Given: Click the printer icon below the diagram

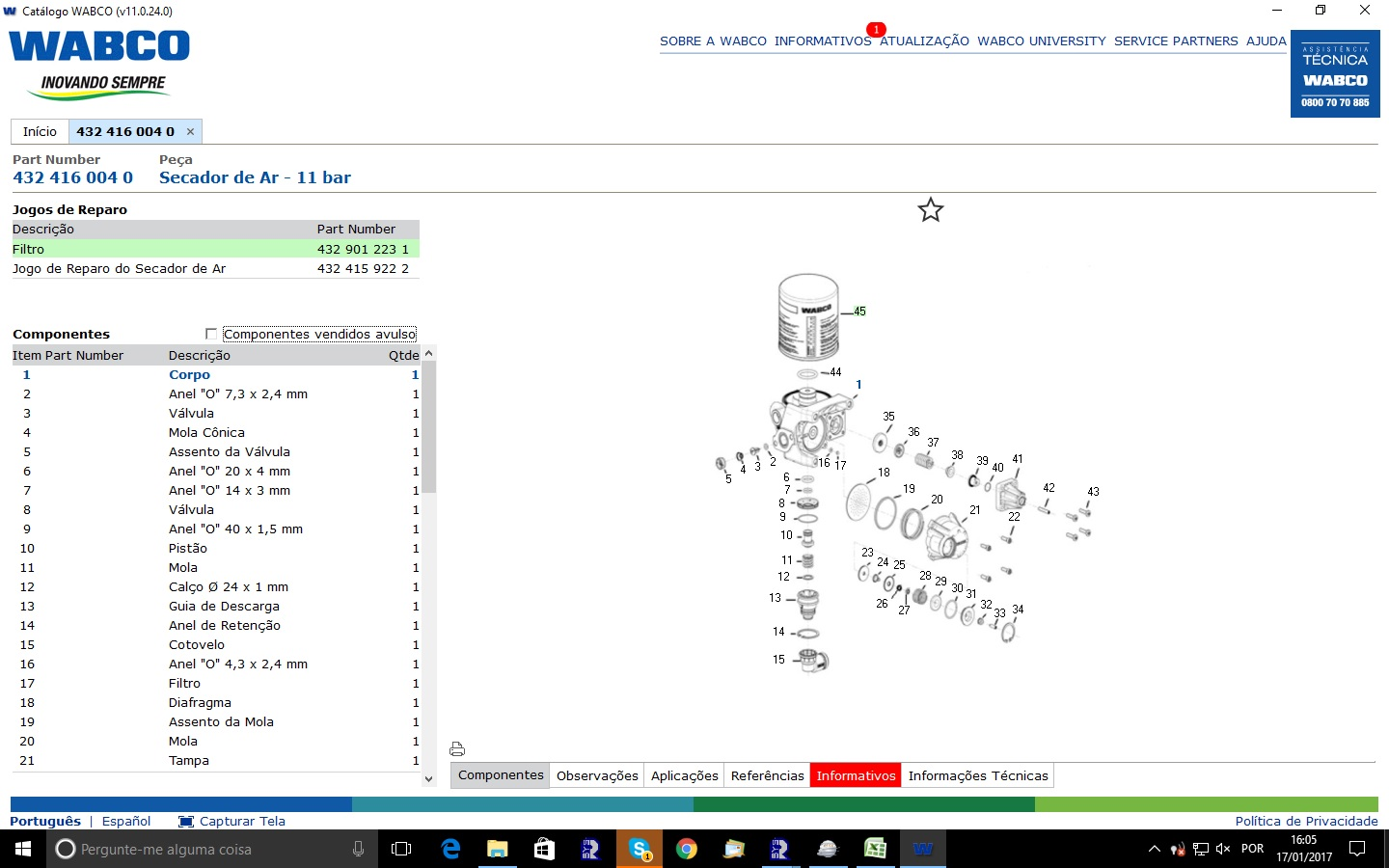Looking at the screenshot, I should pos(457,749).
